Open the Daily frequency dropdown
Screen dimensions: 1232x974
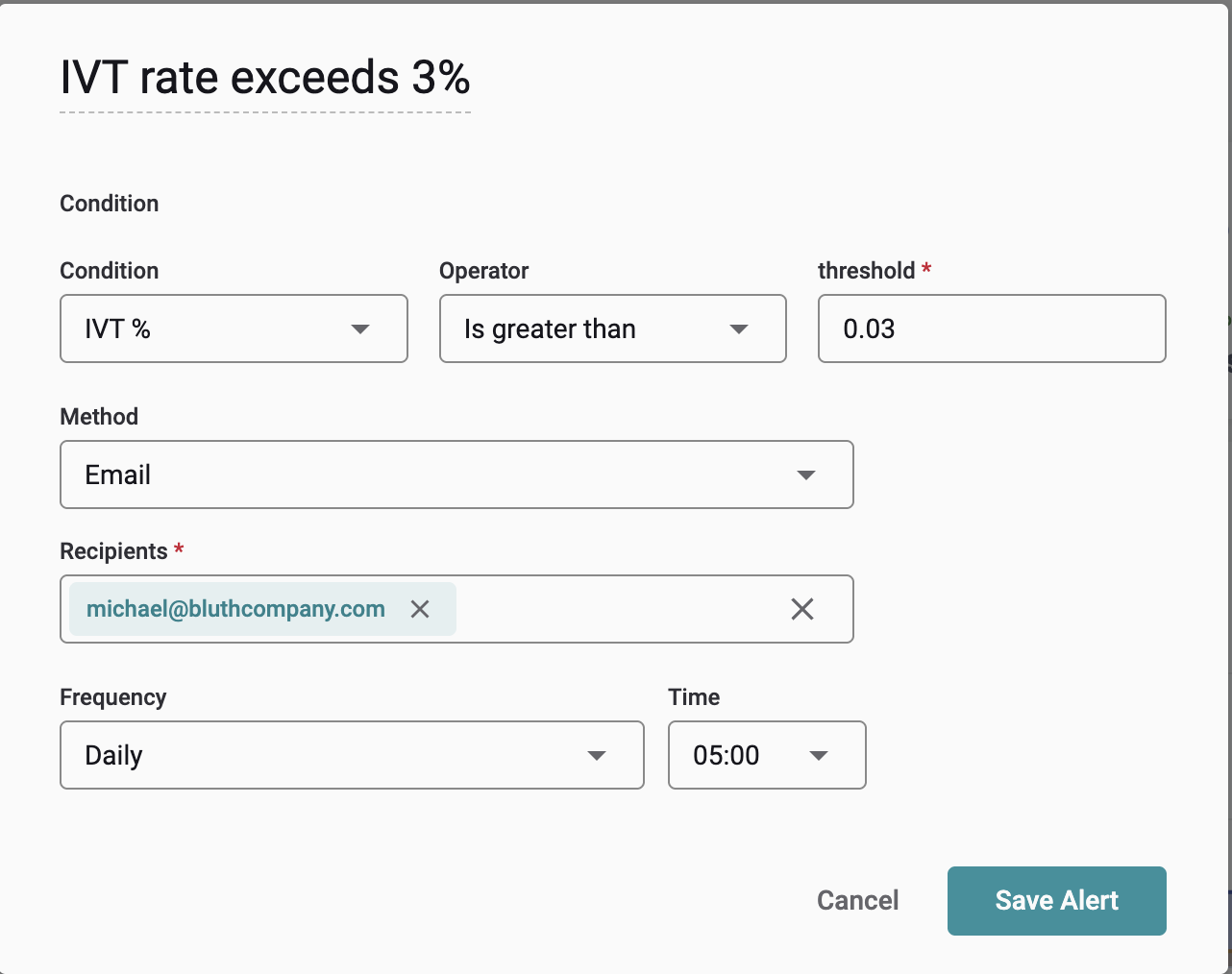coord(327,756)
